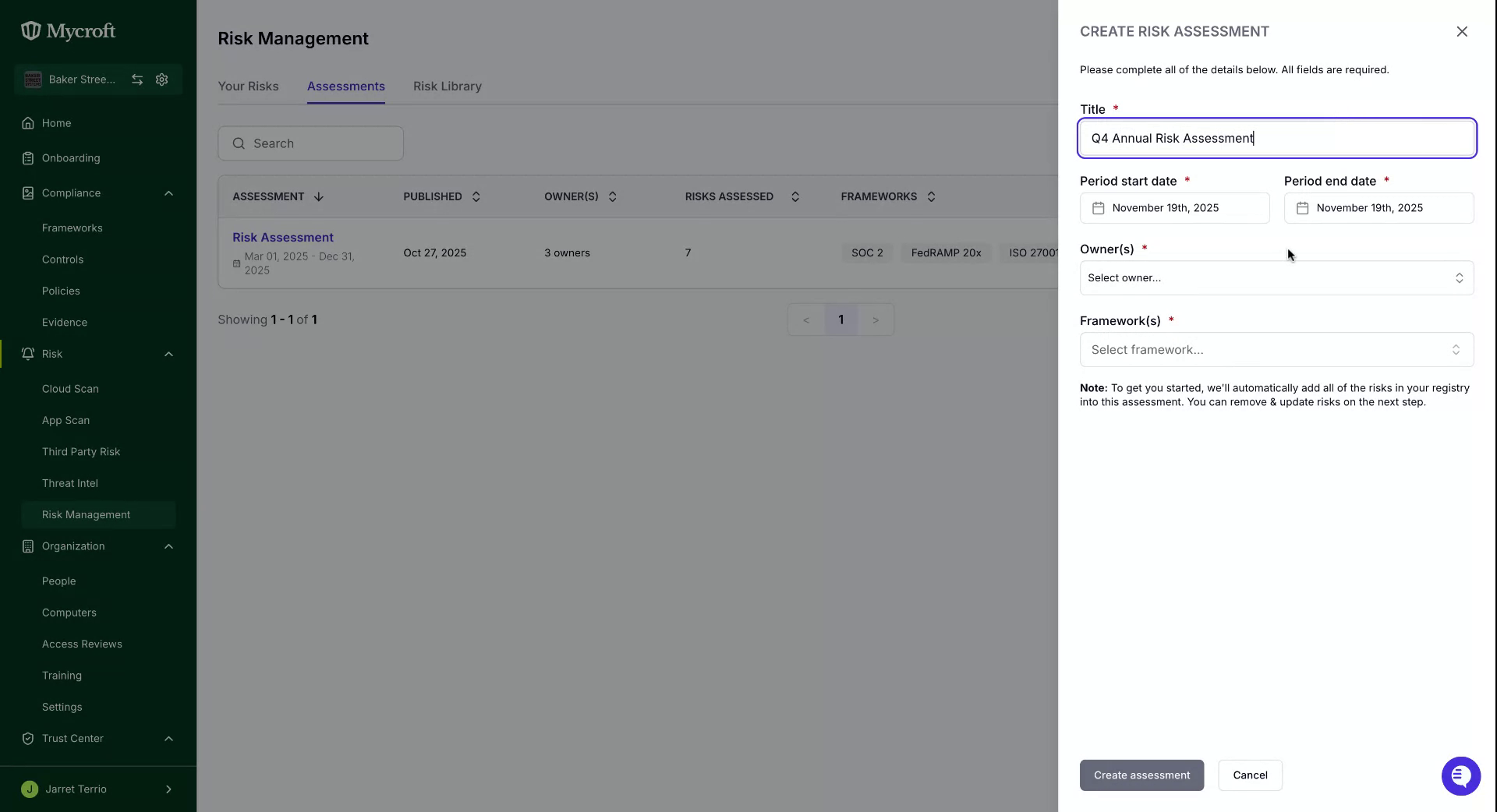
Task: Toggle sort on Published column
Action: [x=476, y=196]
